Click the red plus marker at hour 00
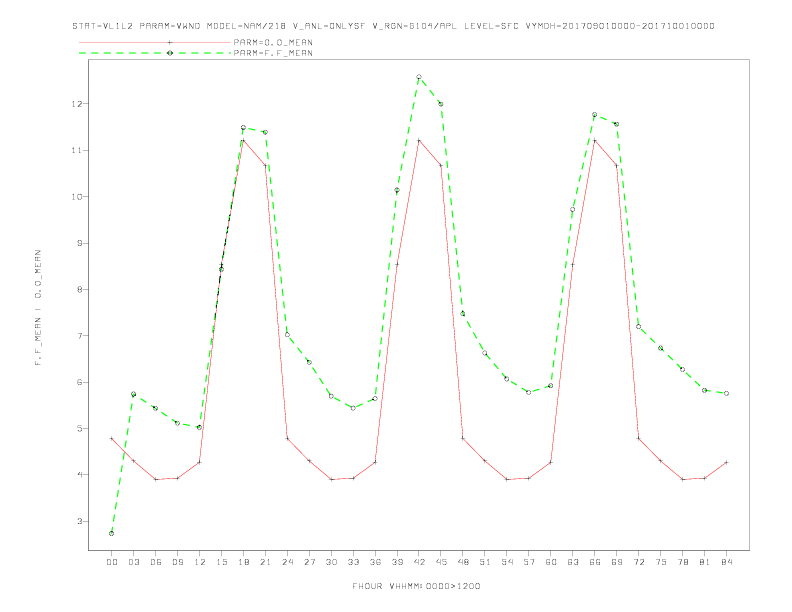The height and width of the screenshot is (612, 792). click(x=112, y=438)
